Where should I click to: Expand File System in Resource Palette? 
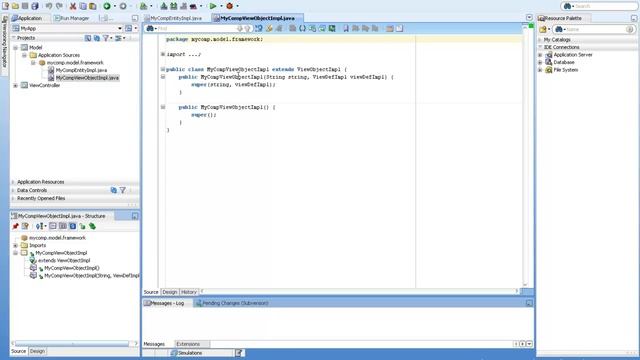pos(540,70)
